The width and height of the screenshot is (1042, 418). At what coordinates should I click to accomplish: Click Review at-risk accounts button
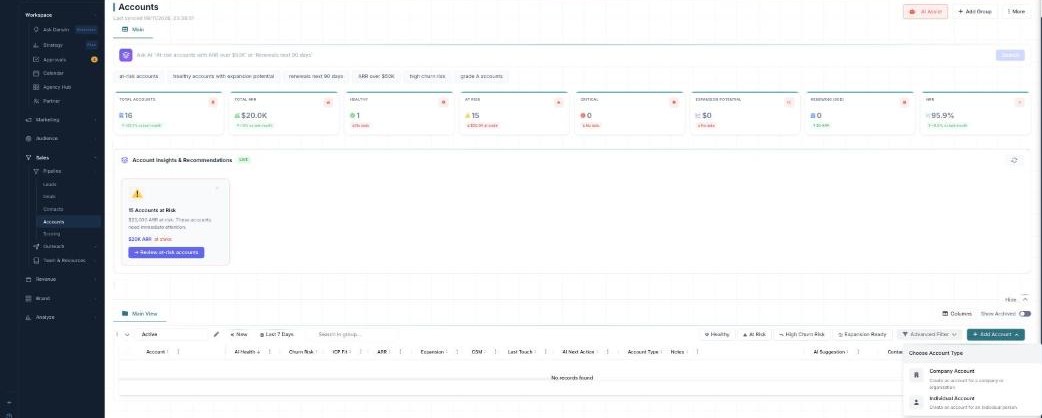[x=166, y=253]
